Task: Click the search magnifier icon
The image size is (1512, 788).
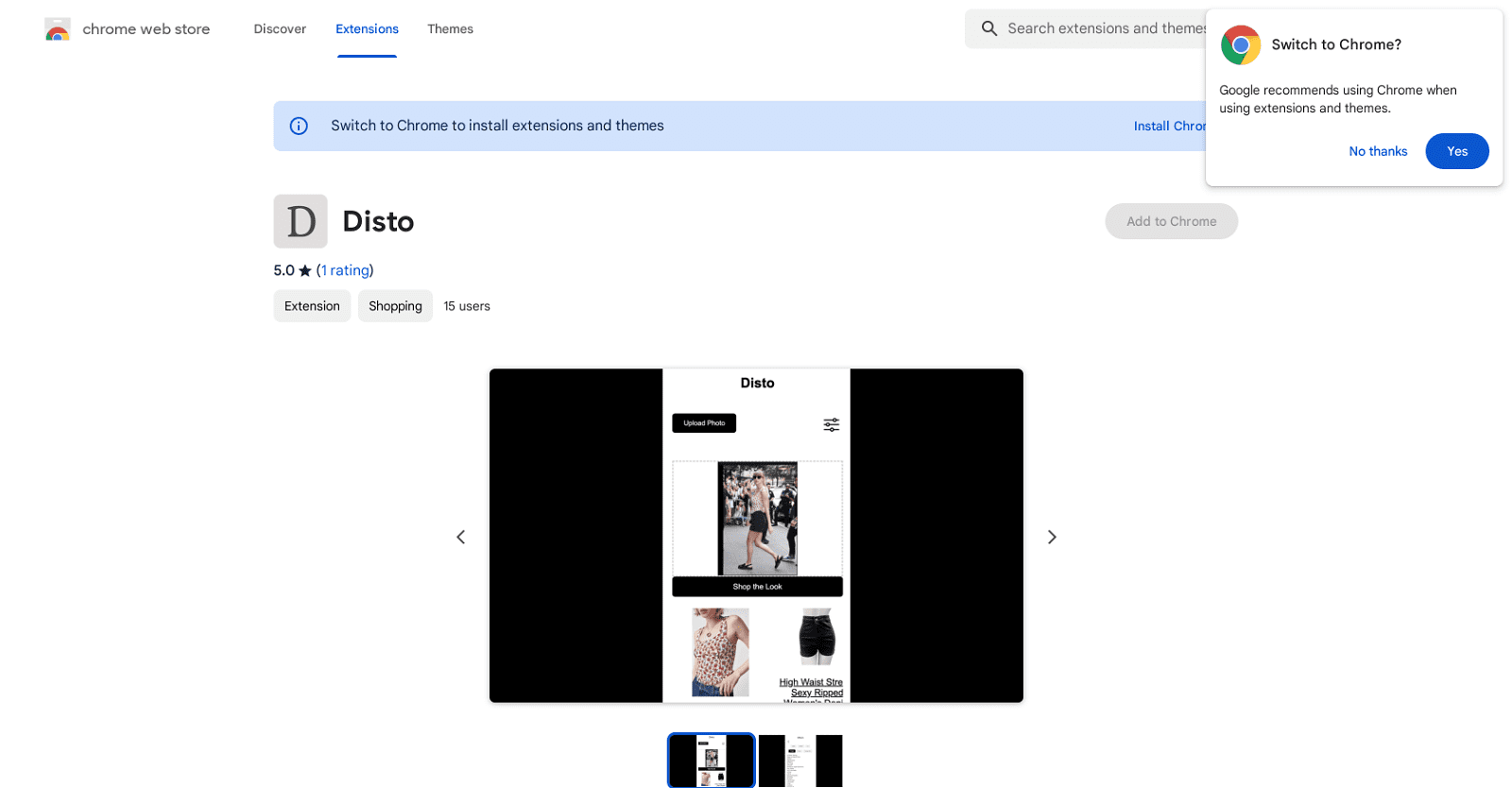Action: [x=989, y=28]
